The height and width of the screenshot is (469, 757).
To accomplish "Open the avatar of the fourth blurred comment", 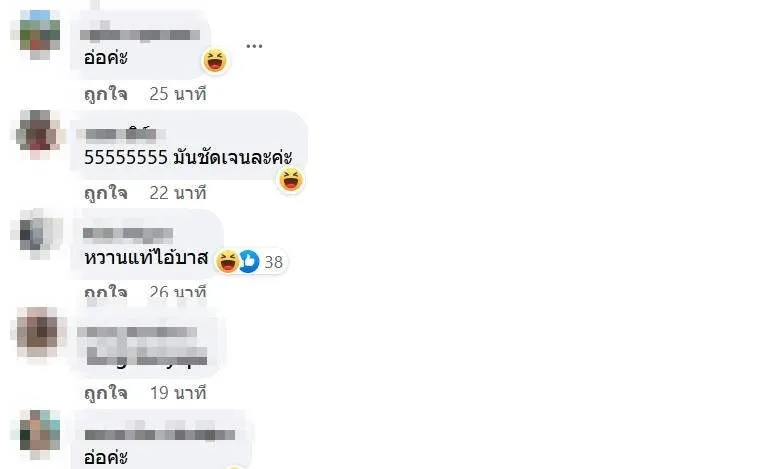I will (39, 333).
